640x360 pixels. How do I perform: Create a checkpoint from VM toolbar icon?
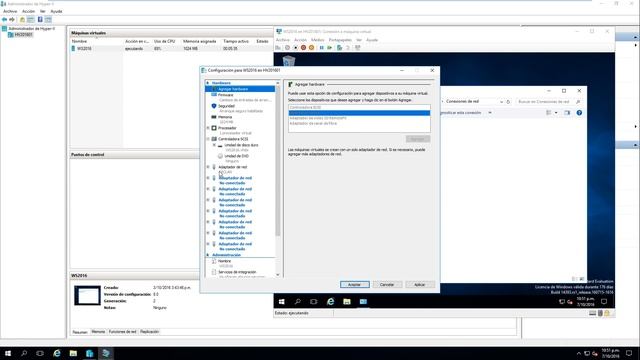339,48
